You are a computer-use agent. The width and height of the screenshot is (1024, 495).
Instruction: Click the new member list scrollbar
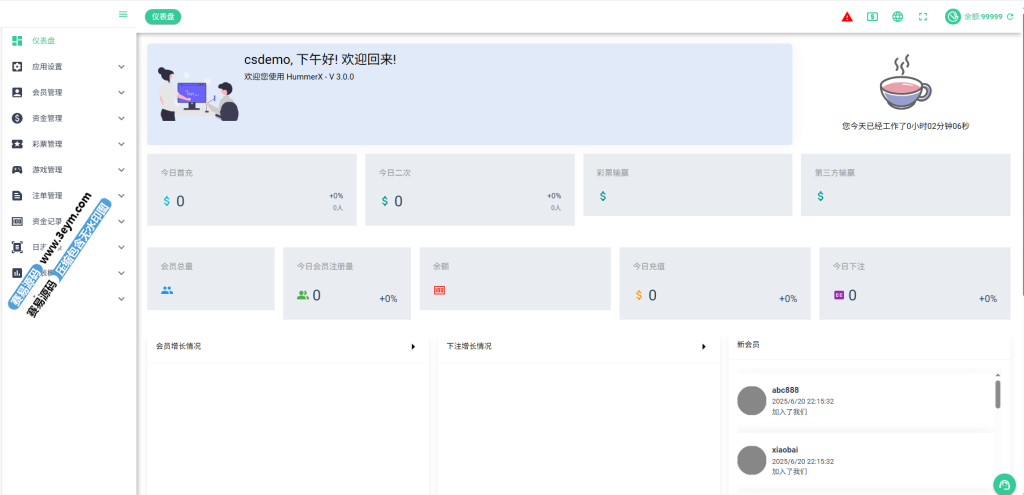click(997, 393)
